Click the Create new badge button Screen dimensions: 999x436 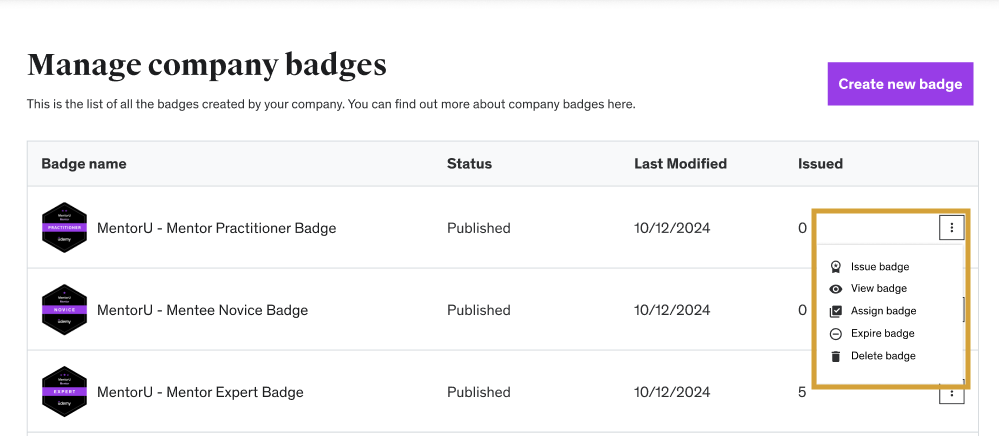[900, 84]
